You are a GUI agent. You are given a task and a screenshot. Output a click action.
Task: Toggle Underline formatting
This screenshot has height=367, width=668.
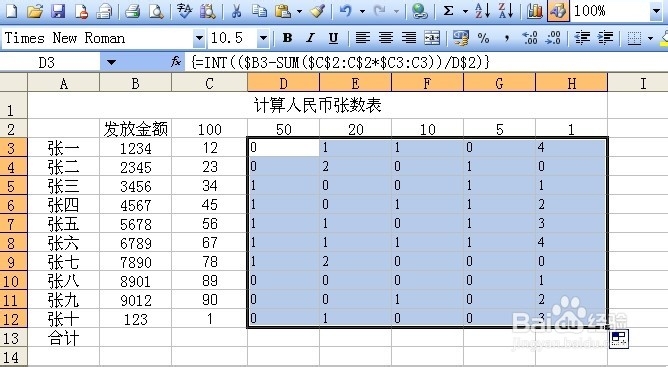click(334, 38)
